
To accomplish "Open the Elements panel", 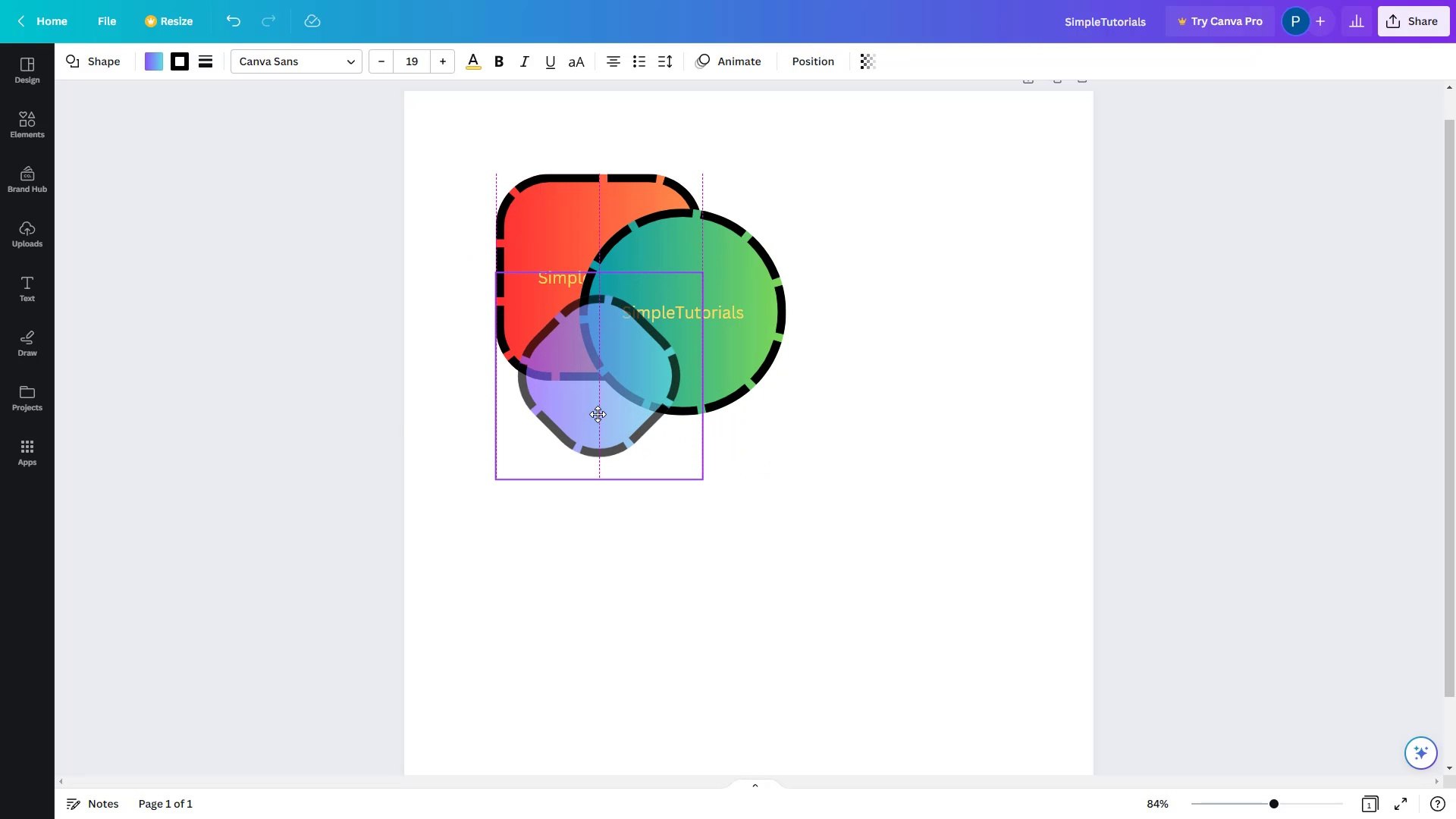I will point(27,124).
